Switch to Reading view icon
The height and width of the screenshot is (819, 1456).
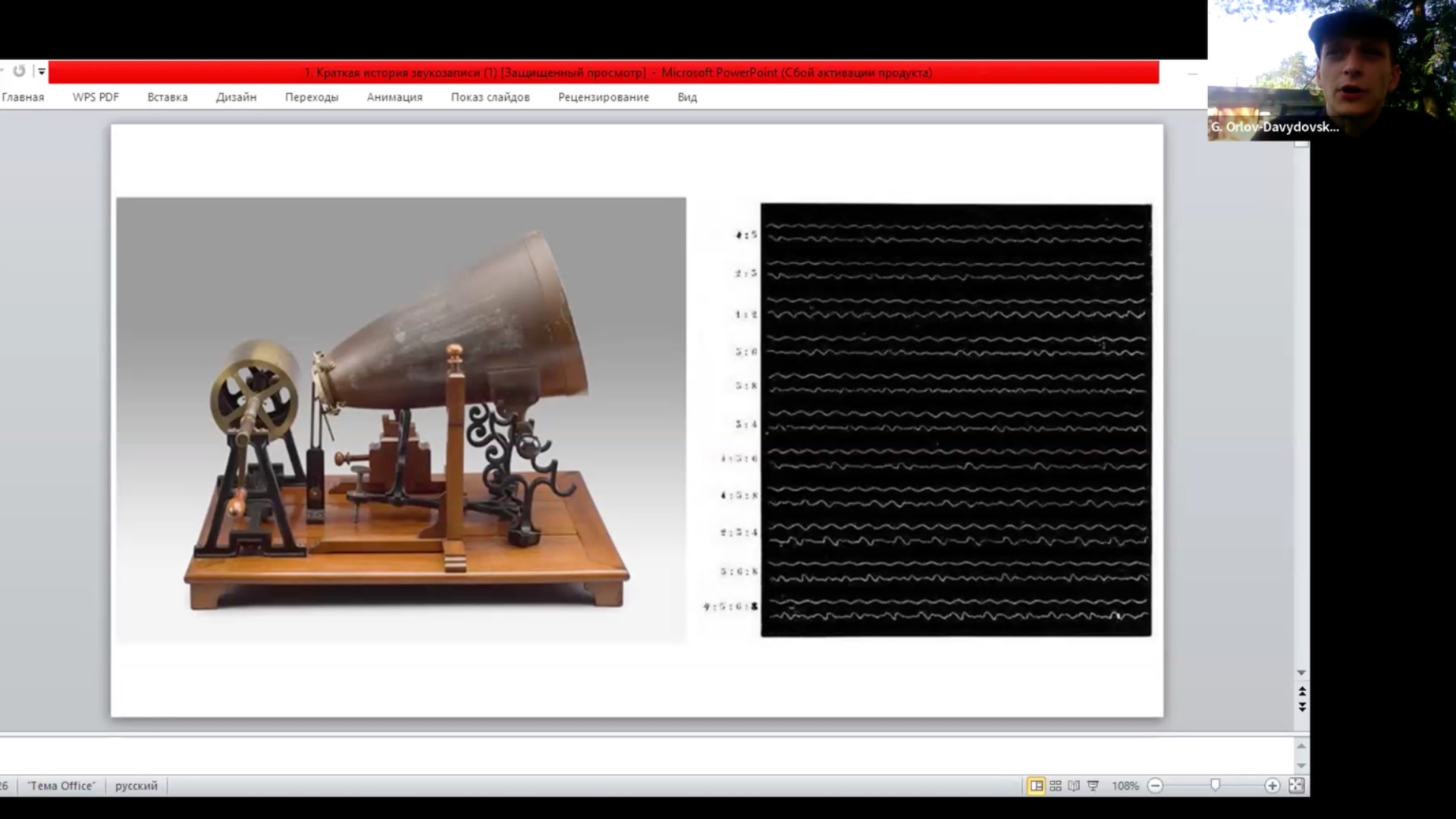[1074, 786]
